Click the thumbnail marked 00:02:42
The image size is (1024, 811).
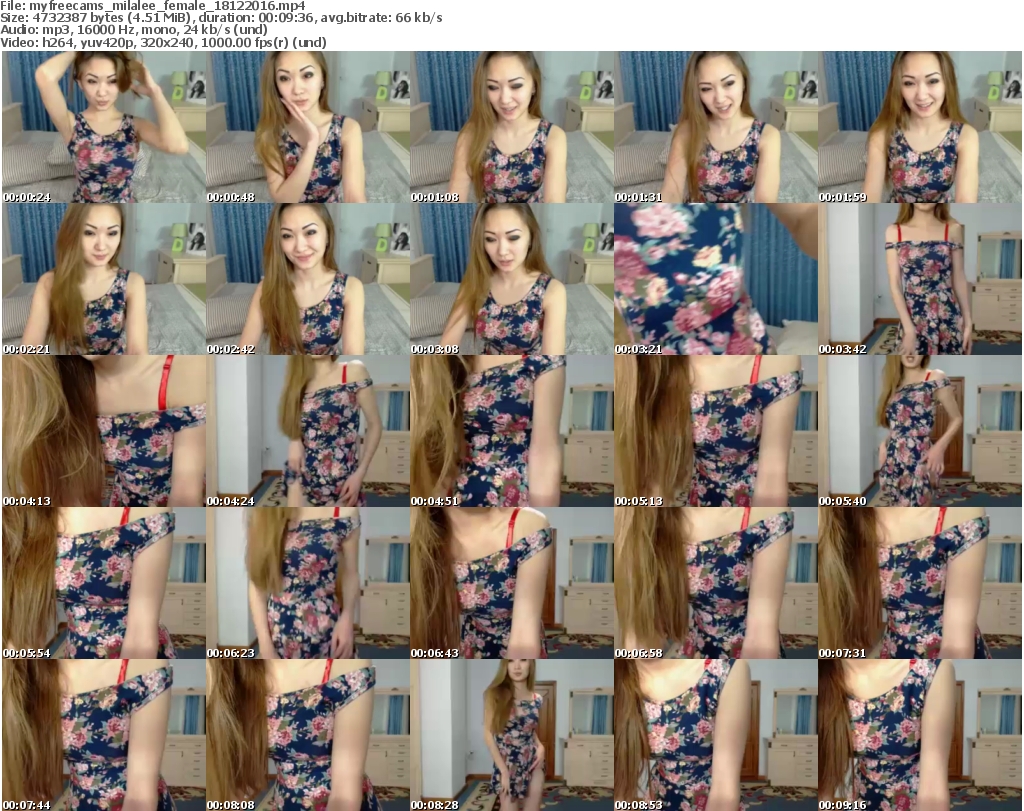tap(307, 279)
